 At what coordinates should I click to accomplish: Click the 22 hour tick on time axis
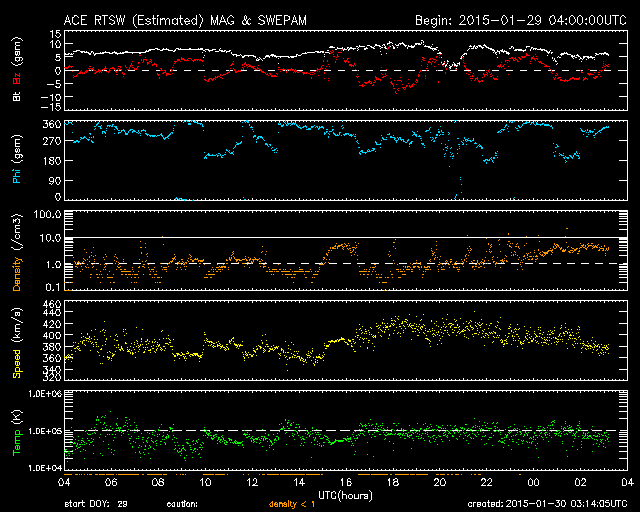coord(487,482)
